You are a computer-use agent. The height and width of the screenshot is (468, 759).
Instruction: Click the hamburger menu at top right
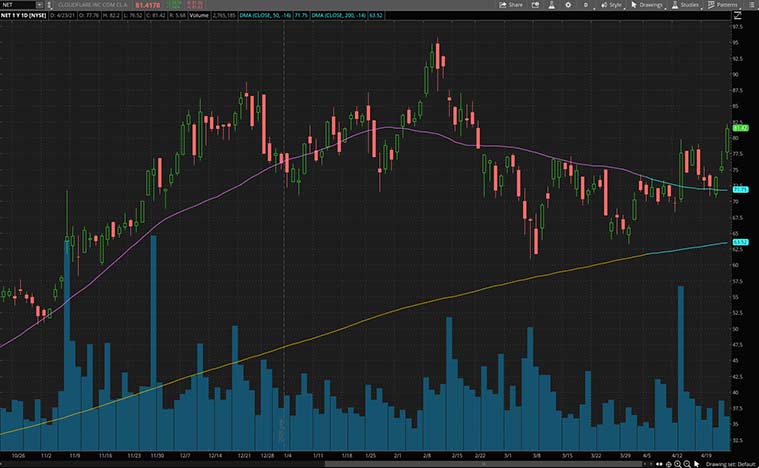tap(752, 5)
